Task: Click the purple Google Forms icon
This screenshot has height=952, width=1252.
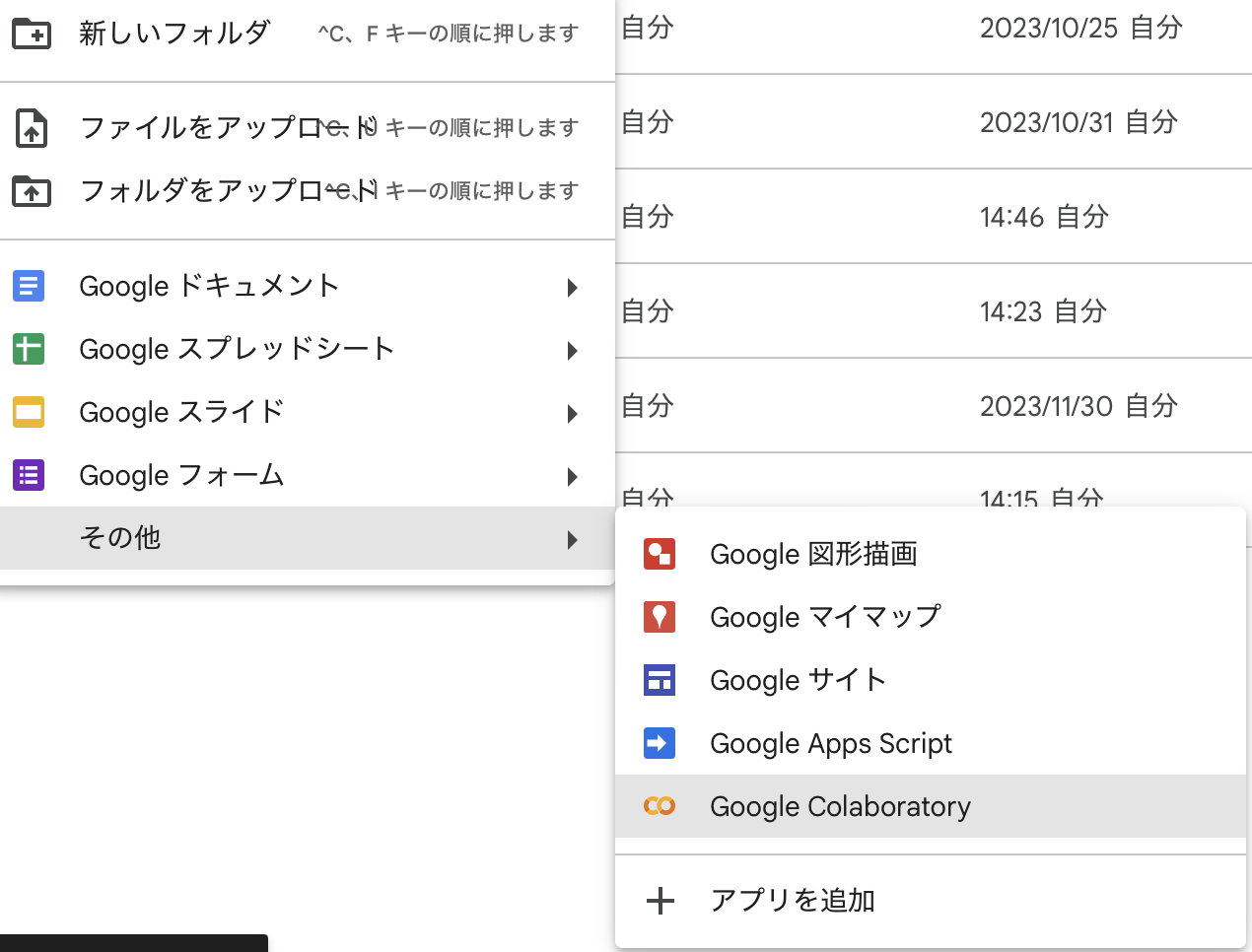Action: 29,475
